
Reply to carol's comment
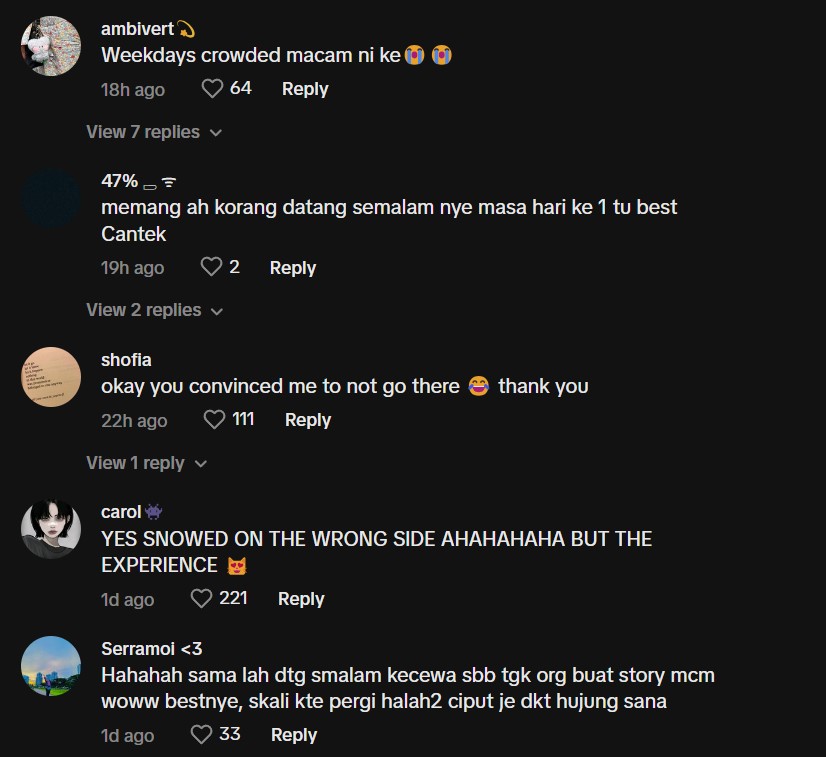(301, 599)
